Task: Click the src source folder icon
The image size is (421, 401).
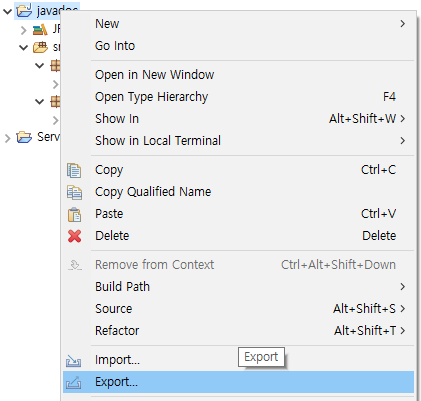Action: 40,47
